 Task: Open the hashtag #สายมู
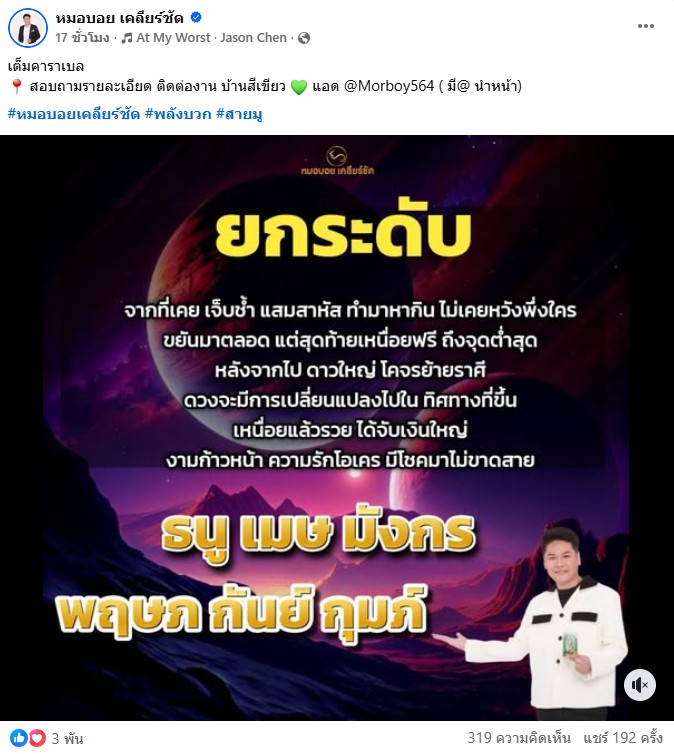tap(239, 114)
